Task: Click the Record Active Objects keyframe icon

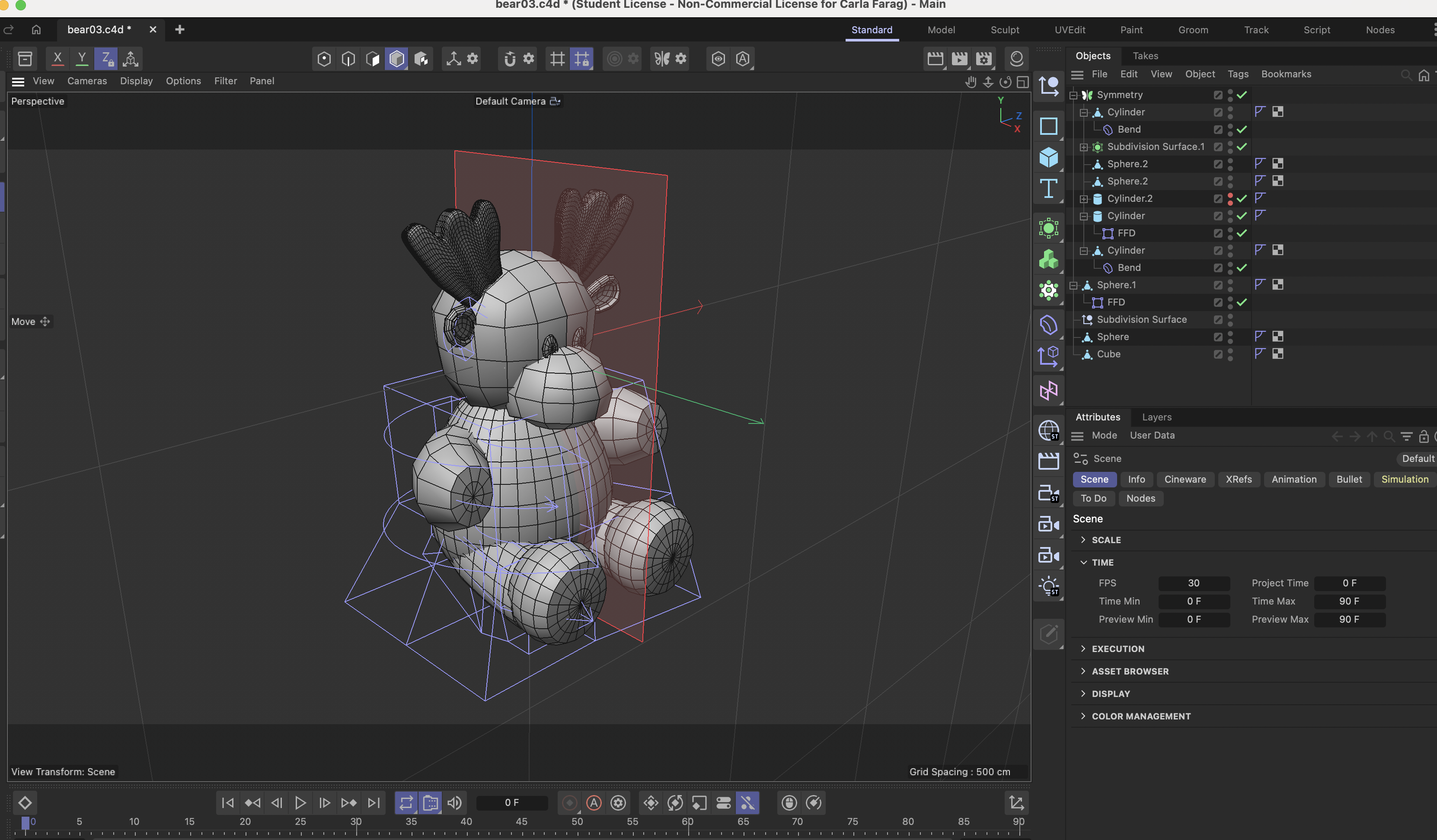Action: coord(569,802)
